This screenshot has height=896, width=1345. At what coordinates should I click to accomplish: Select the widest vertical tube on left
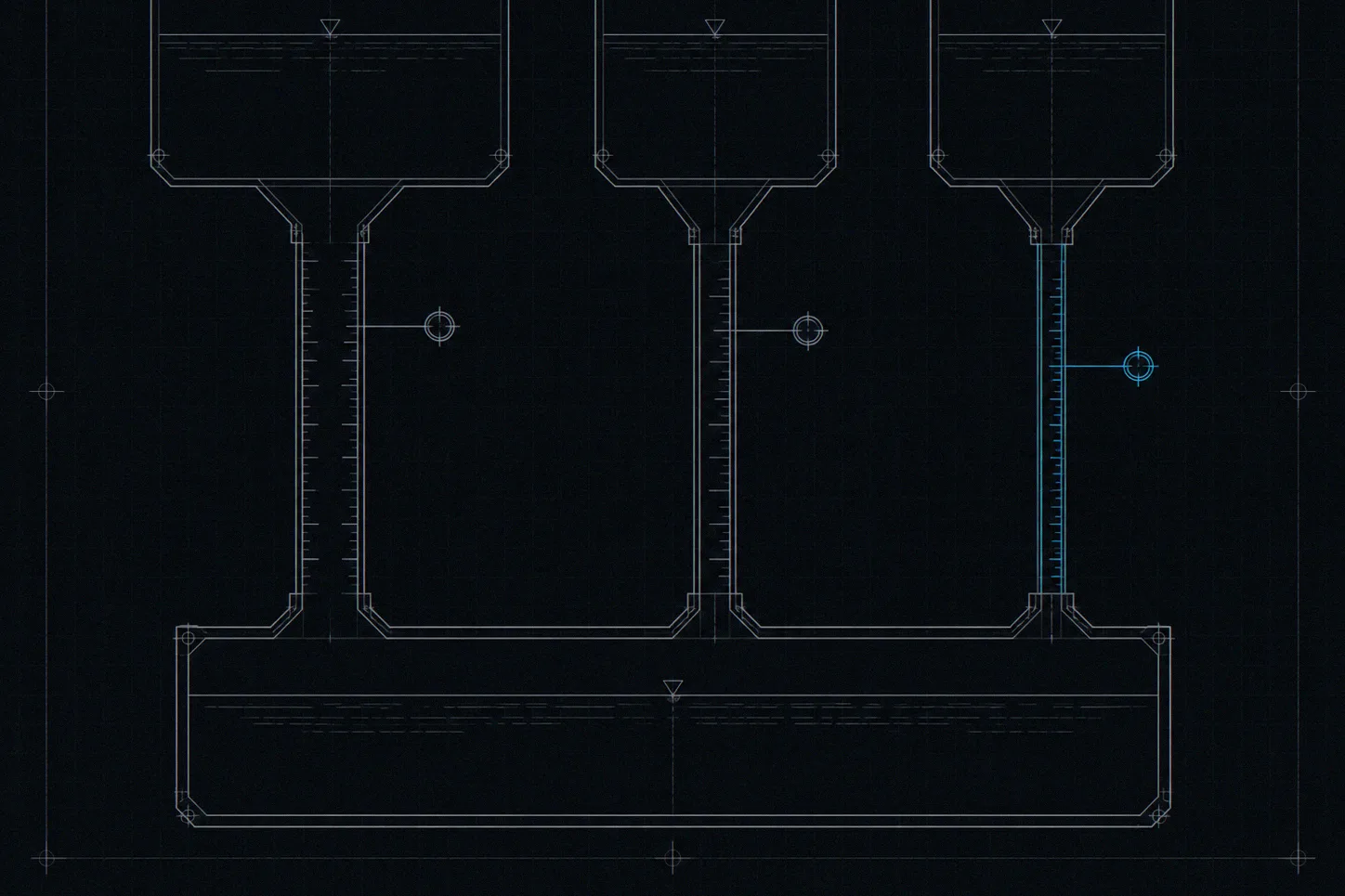pyautogui.click(x=330, y=418)
